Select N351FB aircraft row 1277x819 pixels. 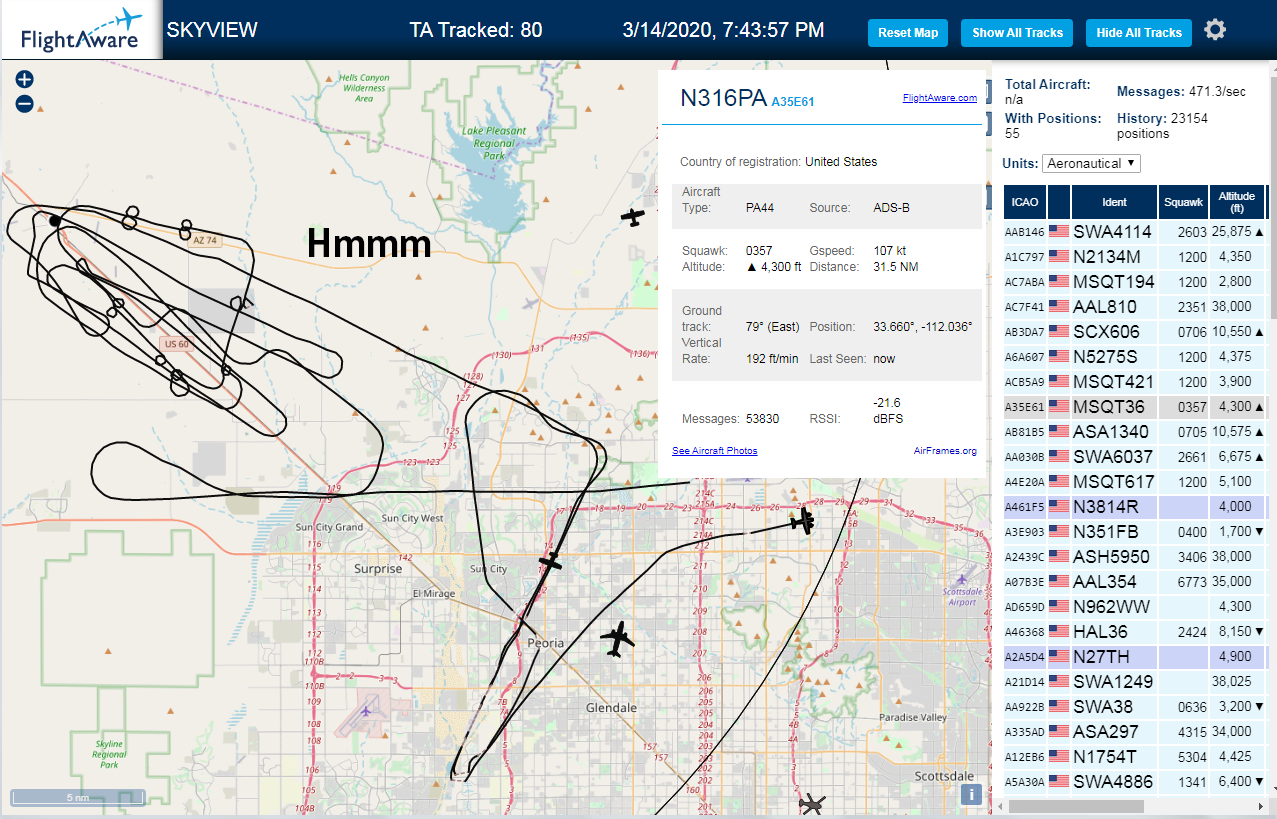click(1135, 532)
